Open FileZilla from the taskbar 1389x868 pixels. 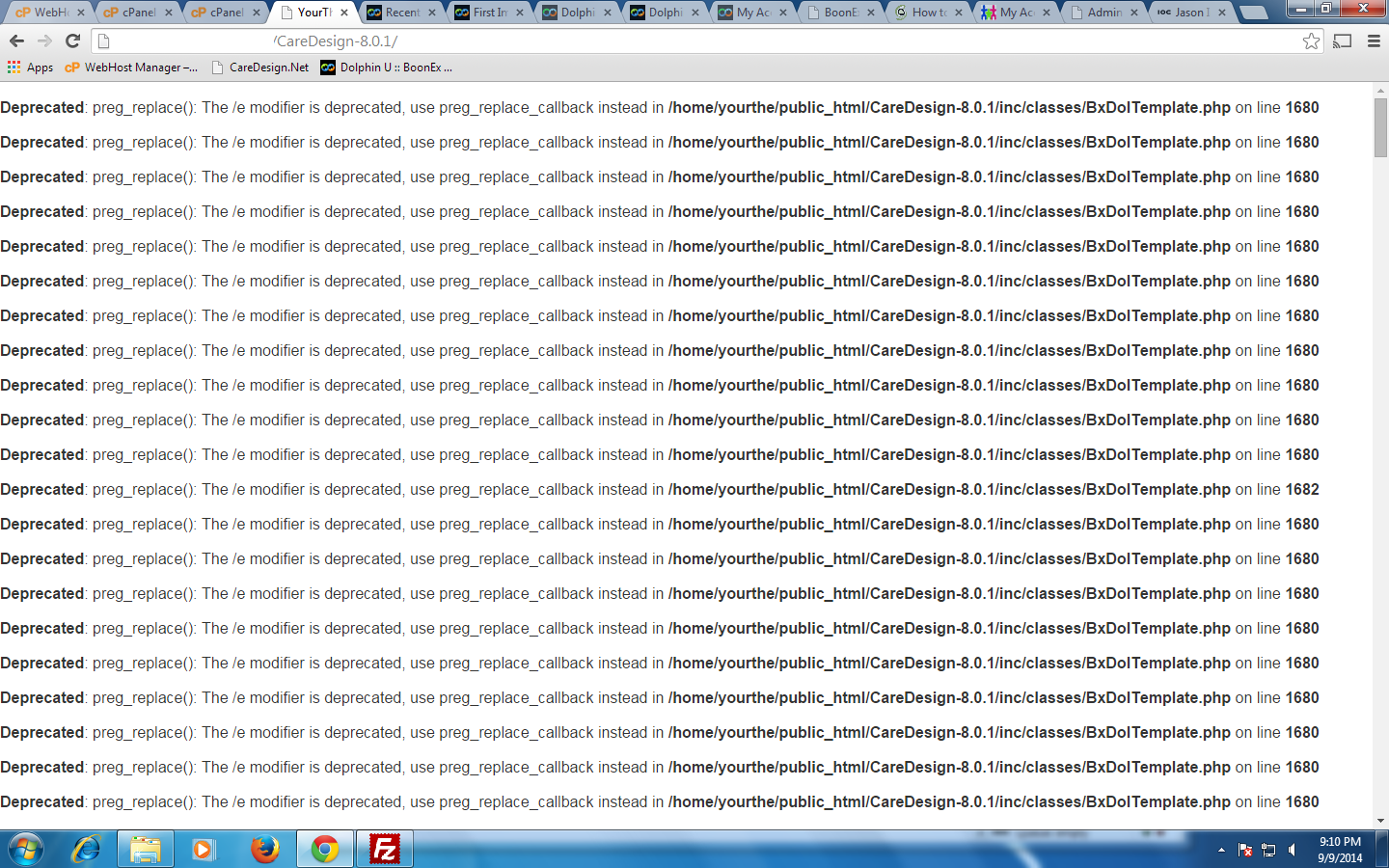click(385, 849)
